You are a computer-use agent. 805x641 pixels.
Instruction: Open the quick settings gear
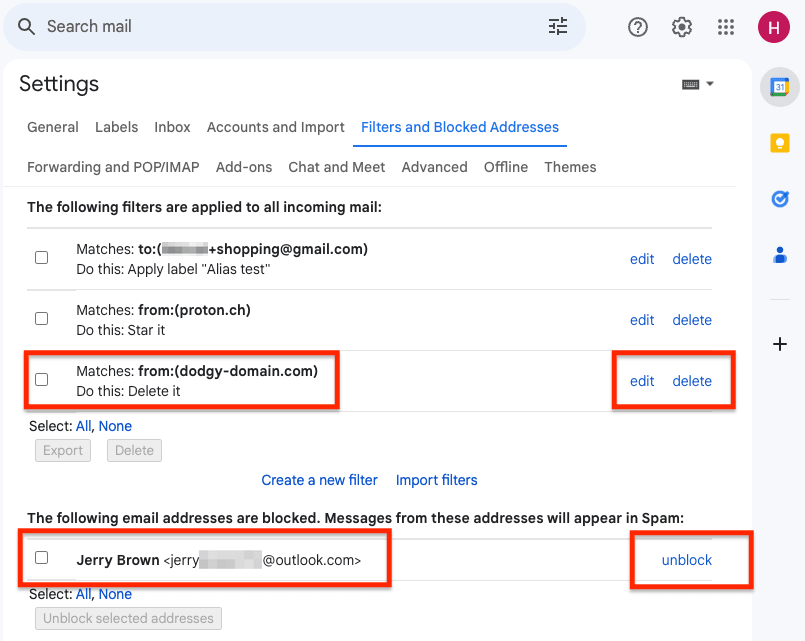[681, 27]
